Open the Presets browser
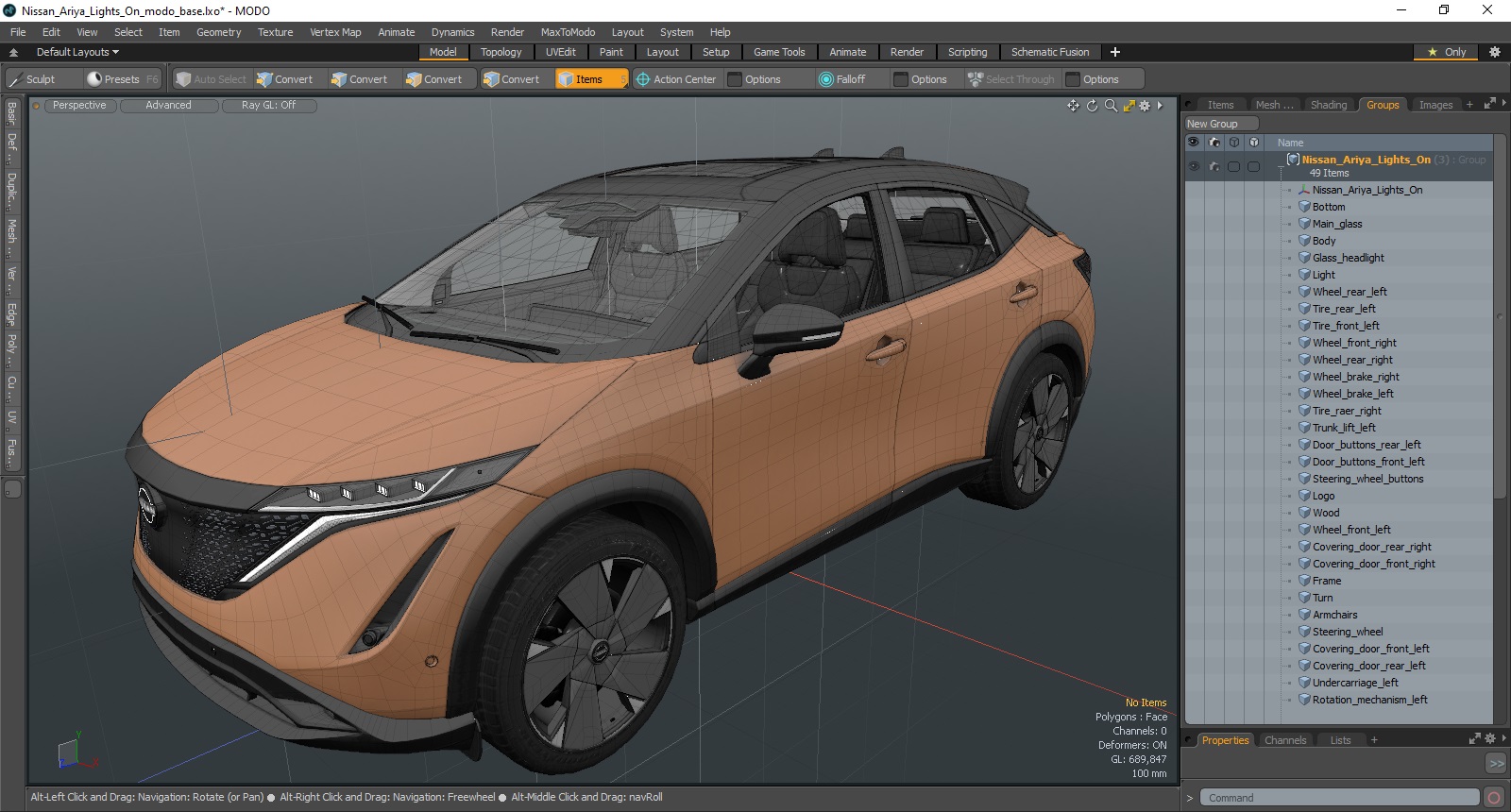Viewport: 1511px width, 812px height. [121, 79]
